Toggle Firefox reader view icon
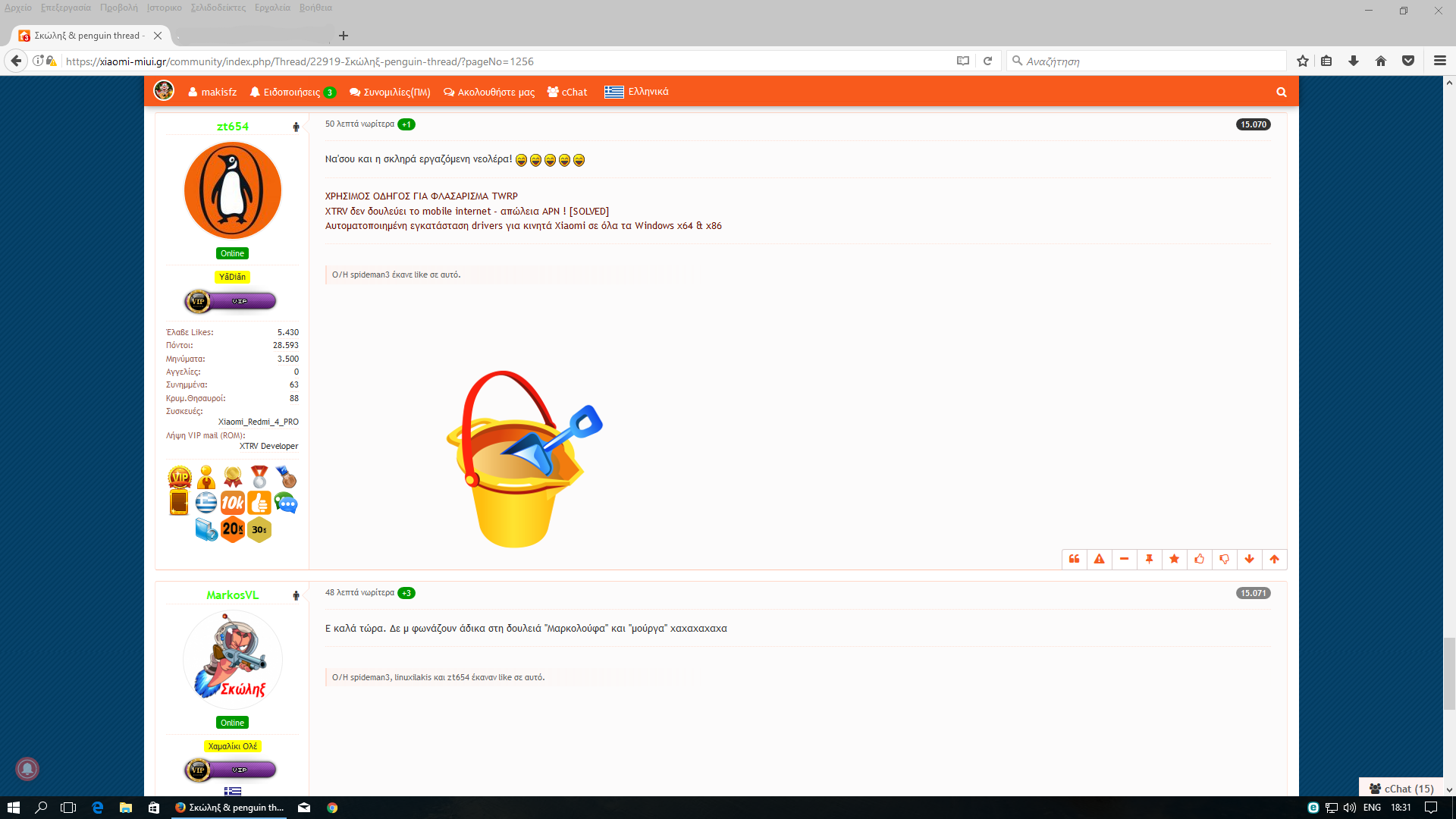The image size is (1456, 819). click(x=962, y=61)
